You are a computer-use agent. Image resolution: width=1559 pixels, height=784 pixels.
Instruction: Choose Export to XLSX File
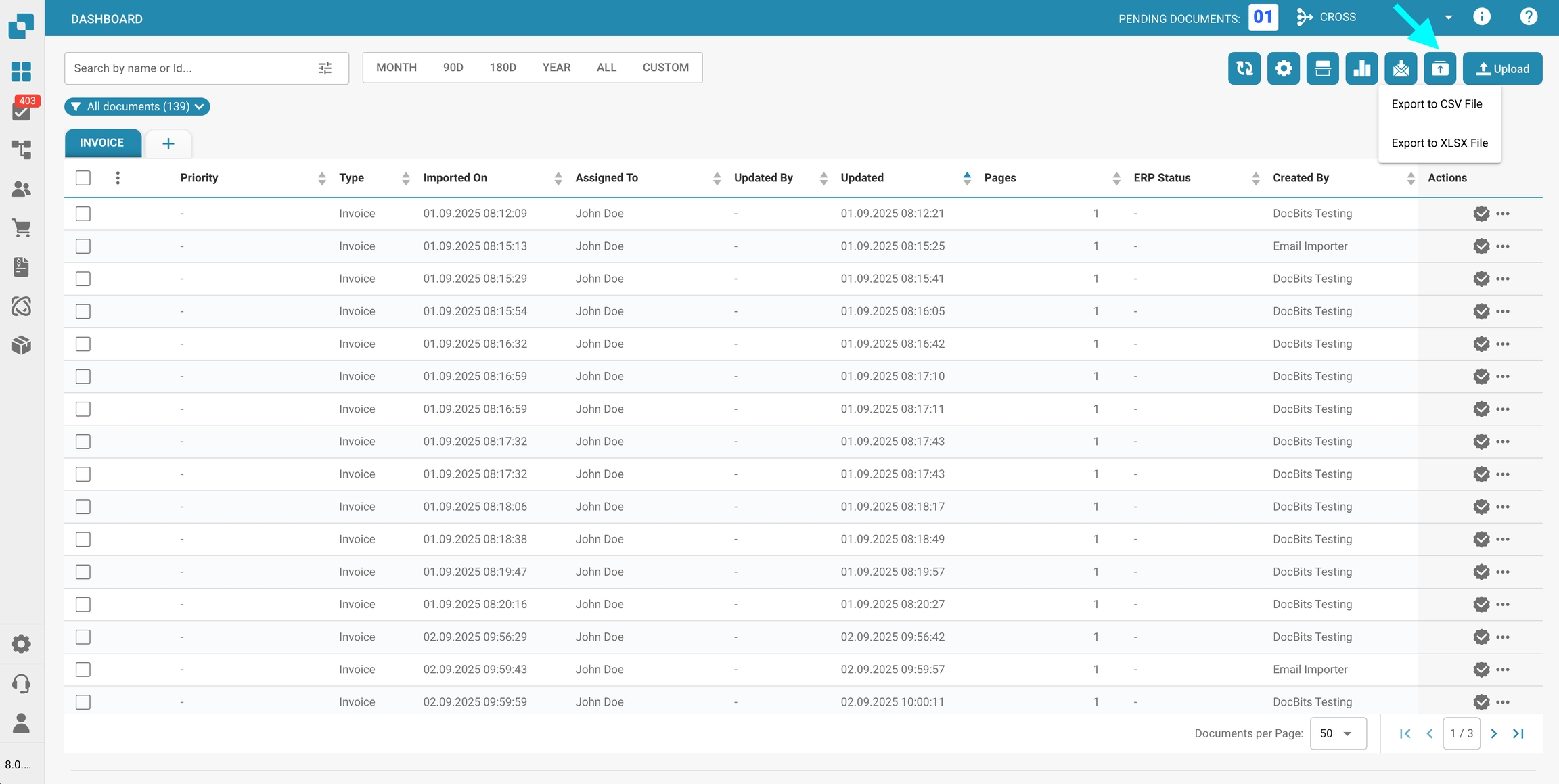[1439, 143]
